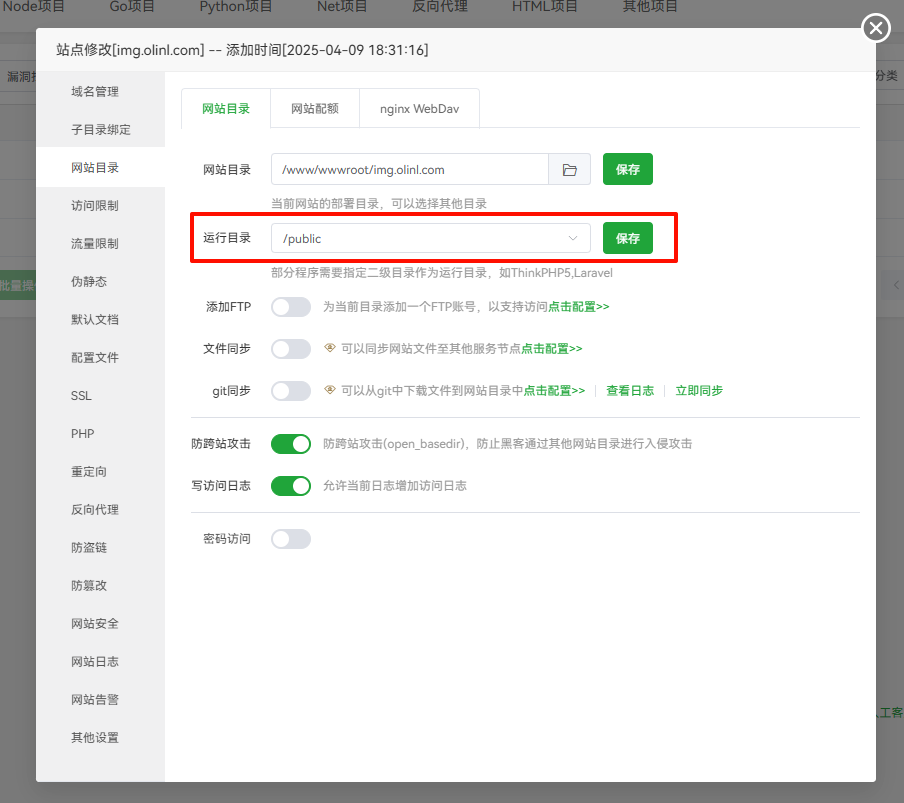Enable 密码访问 for the site
Screen dimensions: 904x803
click(x=291, y=538)
